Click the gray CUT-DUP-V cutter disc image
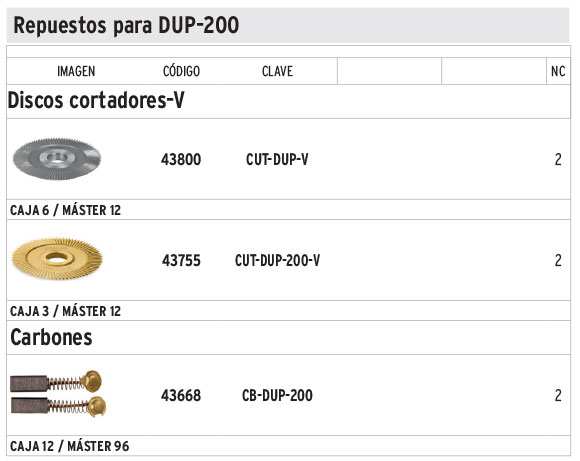The width and height of the screenshot is (580, 461). click(x=57, y=159)
